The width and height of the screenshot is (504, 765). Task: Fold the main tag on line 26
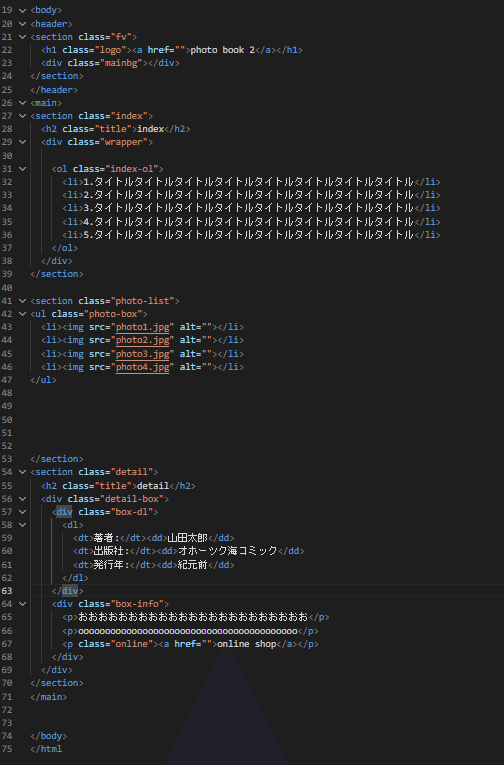coord(22,103)
